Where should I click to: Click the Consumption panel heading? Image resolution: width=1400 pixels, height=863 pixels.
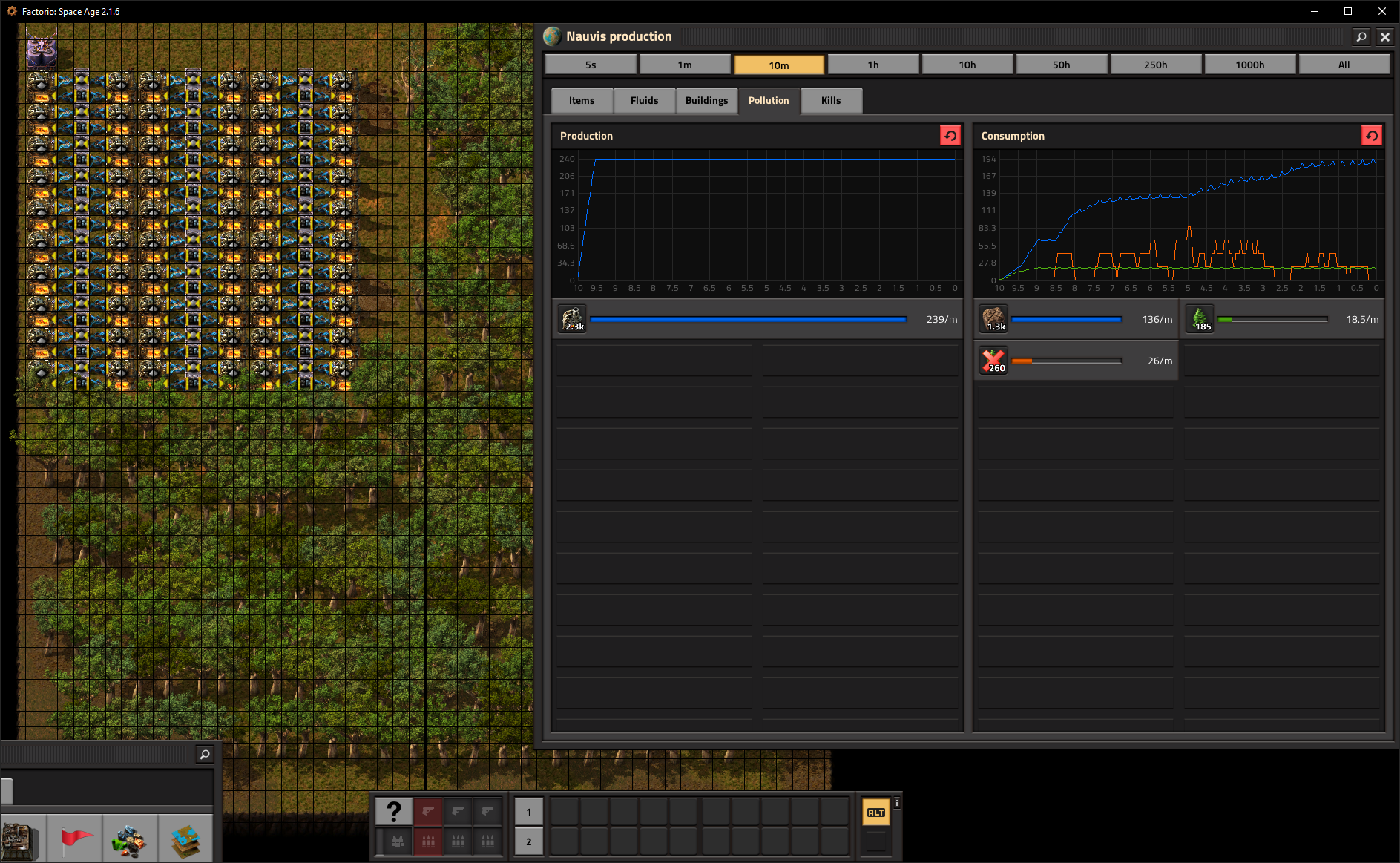[x=1013, y=136]
